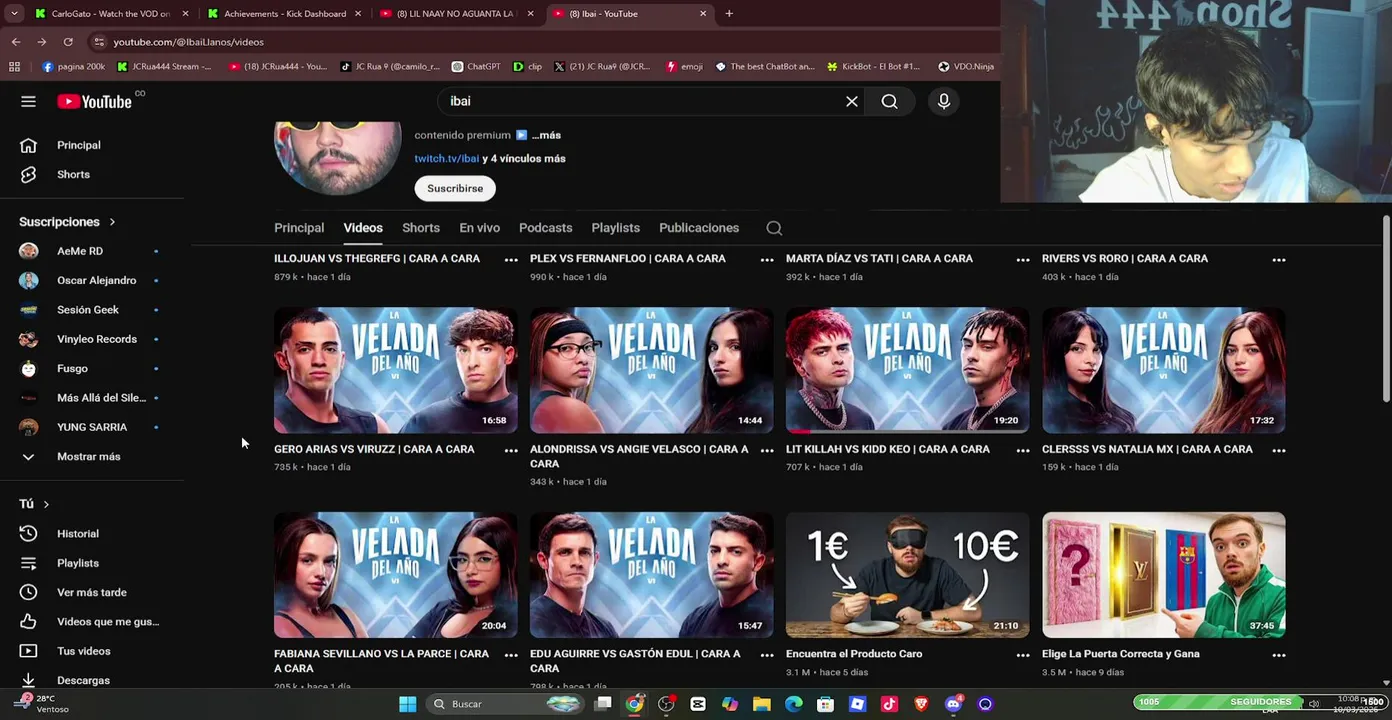
Task: Click the YouTube logo
Action: [95, 101]
